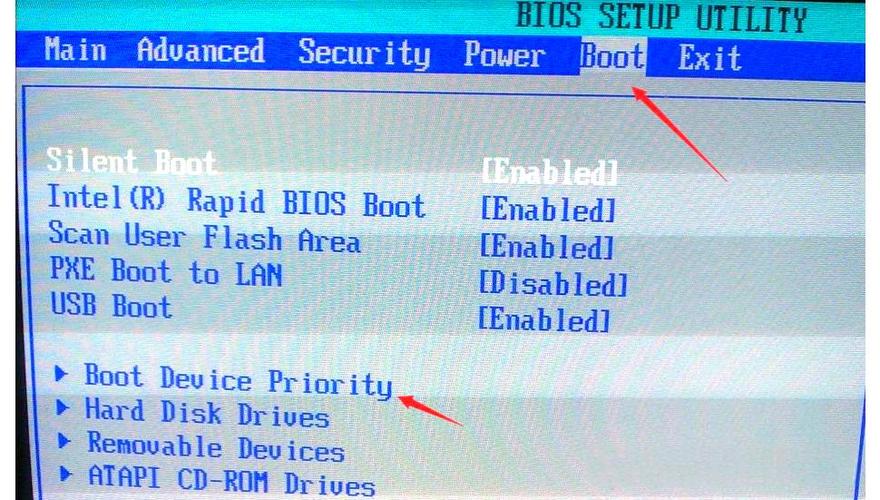Click triangle arrow beside ATAPI CD-ROM Drives

pos(66,475)
